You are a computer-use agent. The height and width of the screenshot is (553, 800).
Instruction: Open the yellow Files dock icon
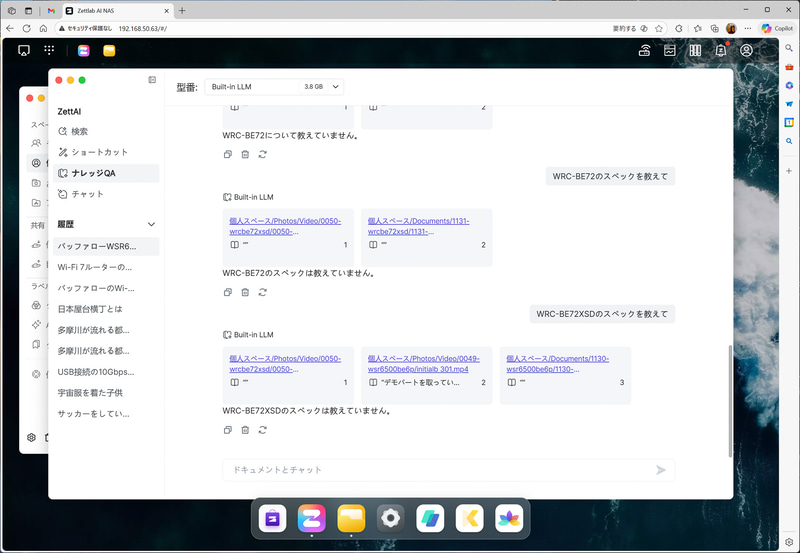[x=351, y=518]
